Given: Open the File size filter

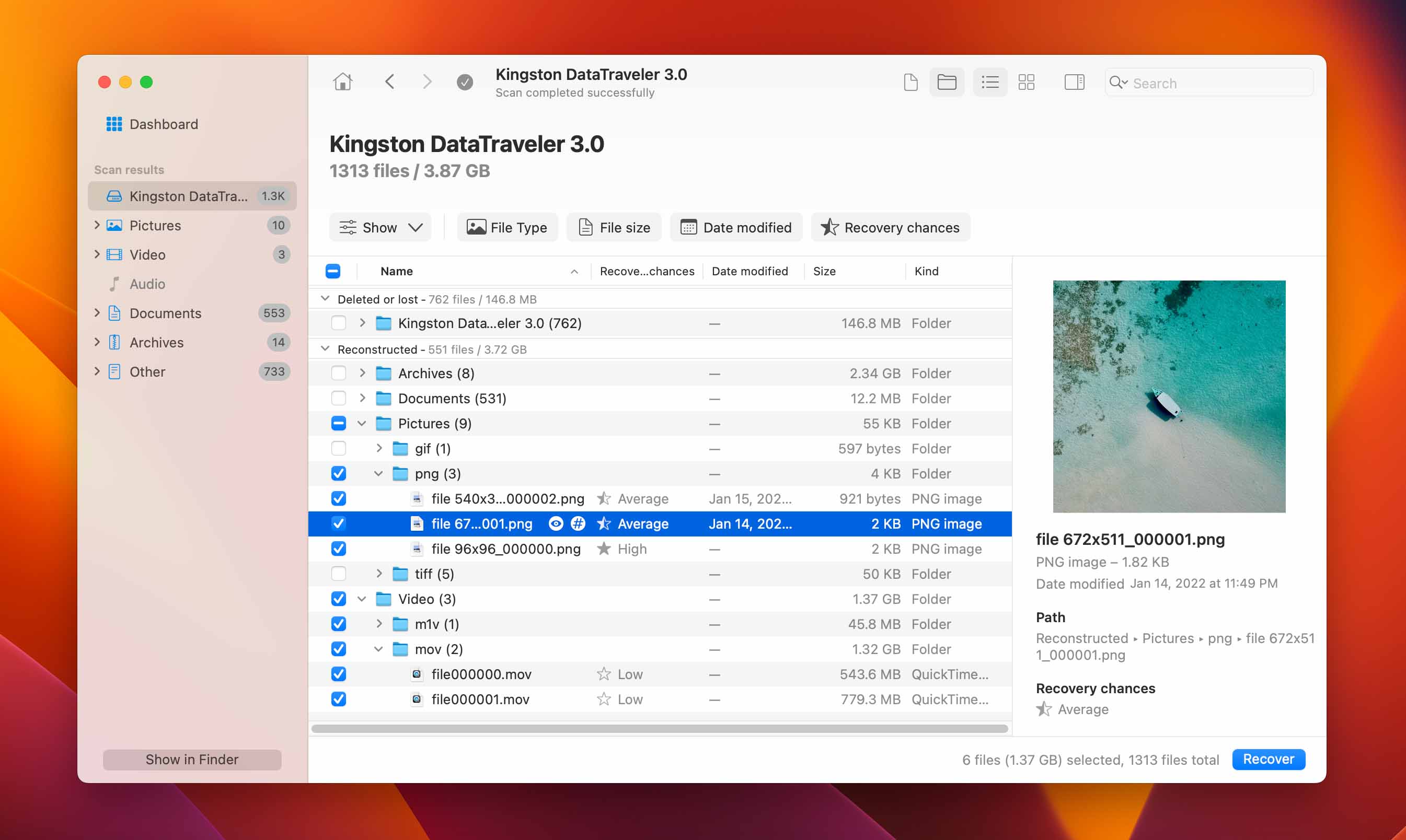Looking at the screenshot, I should point(614,228).
